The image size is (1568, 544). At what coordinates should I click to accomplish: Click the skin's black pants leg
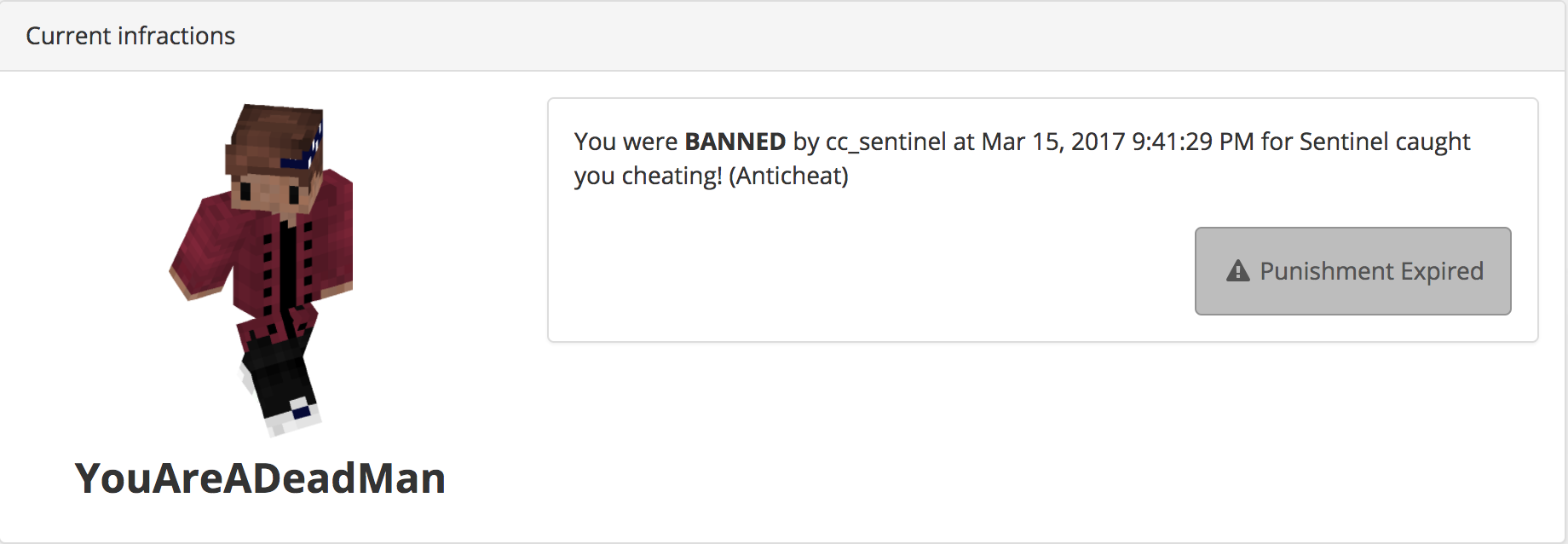click(x=277, y=375)
